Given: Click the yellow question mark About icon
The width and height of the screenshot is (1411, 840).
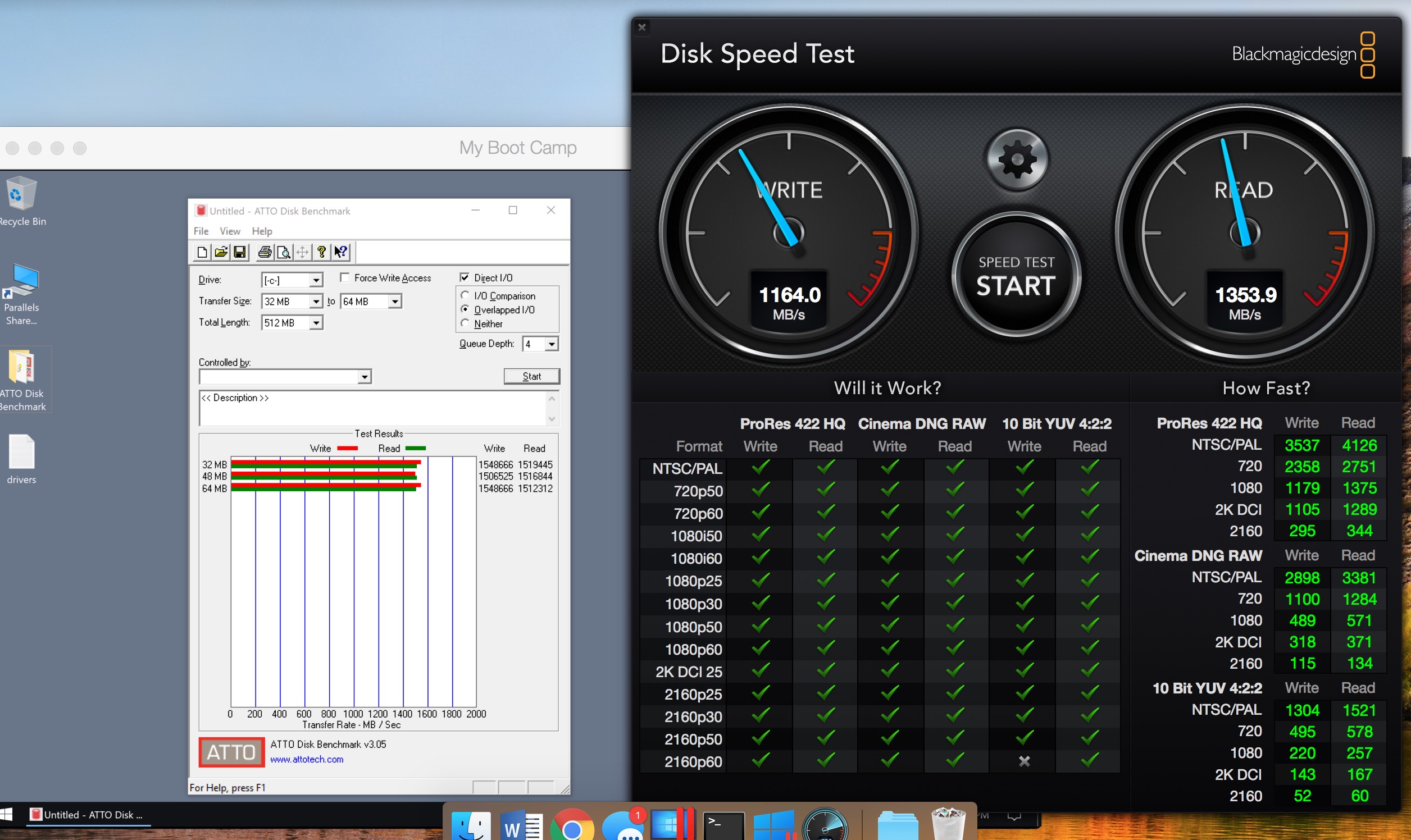Looking at the screenshot, I should [322, 253].
